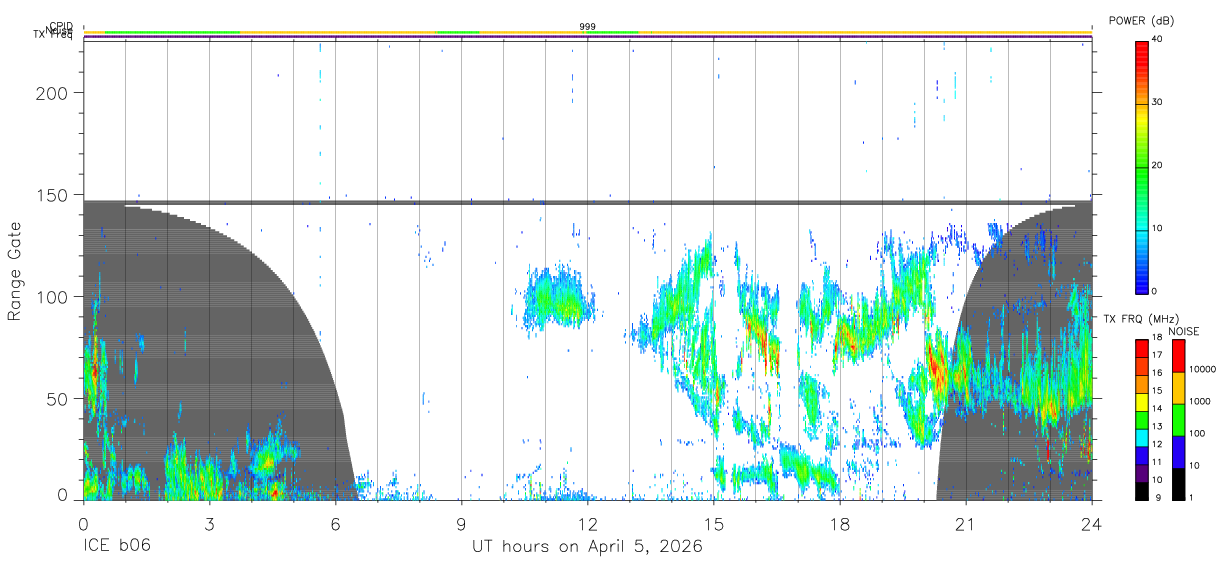
Task: Click UT hour tick label 12
Action: click(x=588, y=523)
